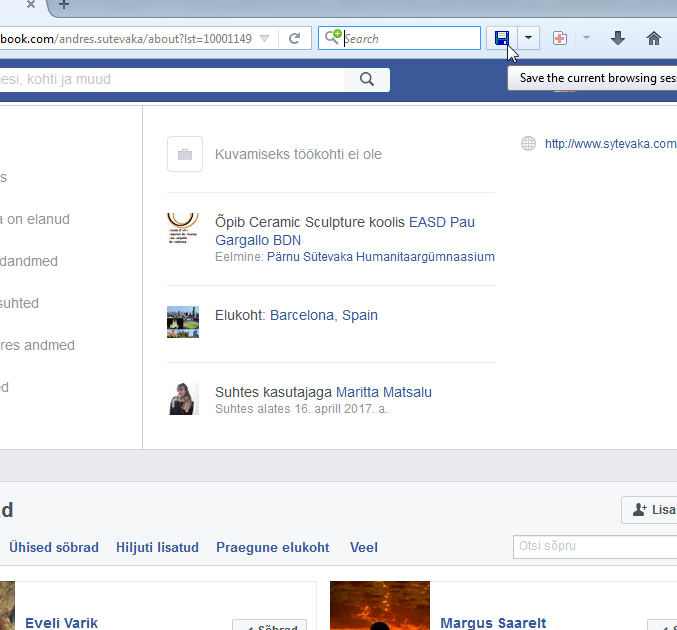Click the search engine magnifier icon
677x630 pixels.
(x=333, y=37)
